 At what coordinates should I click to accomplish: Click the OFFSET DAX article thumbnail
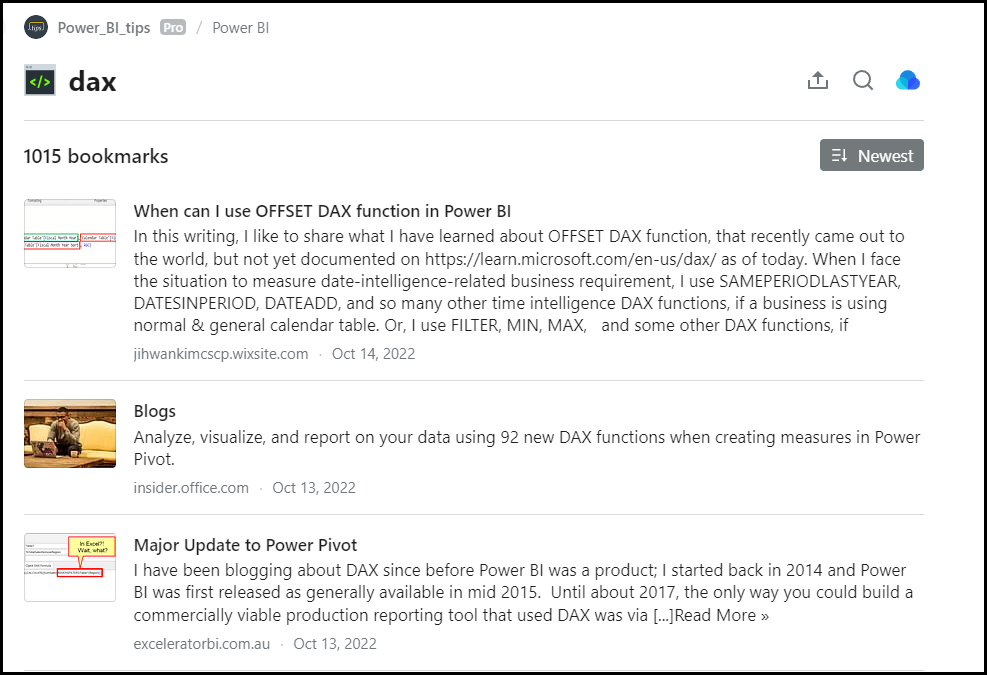pos(70,233)
